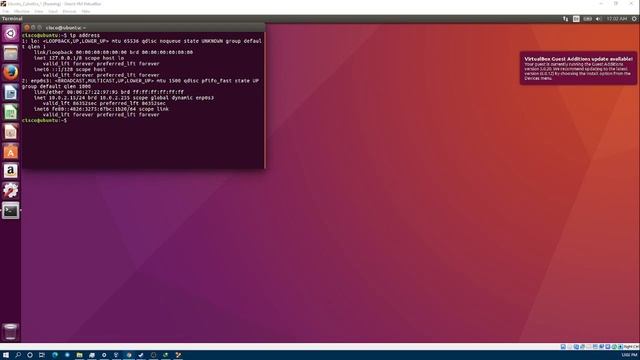Screen dimensions: 640x360
Task: Close the terminal window via orange button
Action: coord(27,28)
